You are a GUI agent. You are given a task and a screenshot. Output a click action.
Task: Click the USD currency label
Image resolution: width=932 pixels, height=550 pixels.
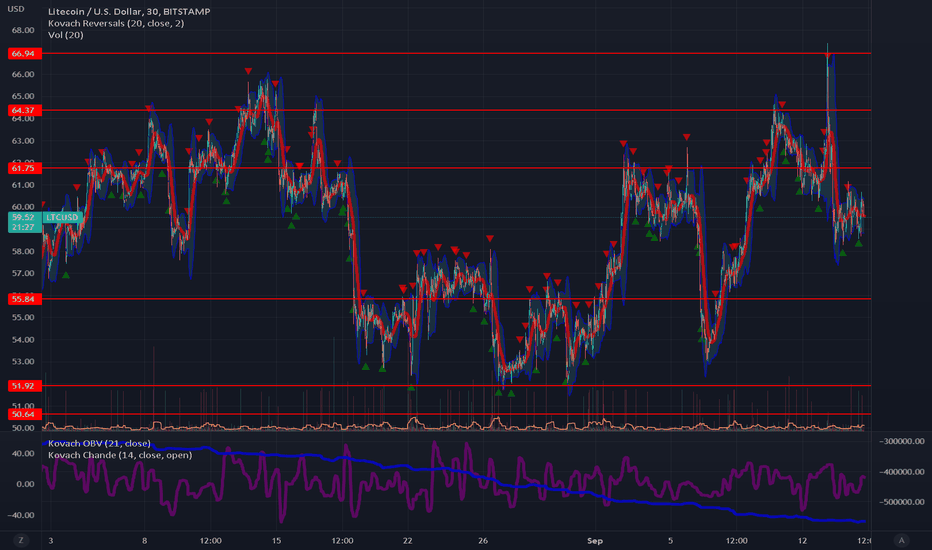point(15,9)
